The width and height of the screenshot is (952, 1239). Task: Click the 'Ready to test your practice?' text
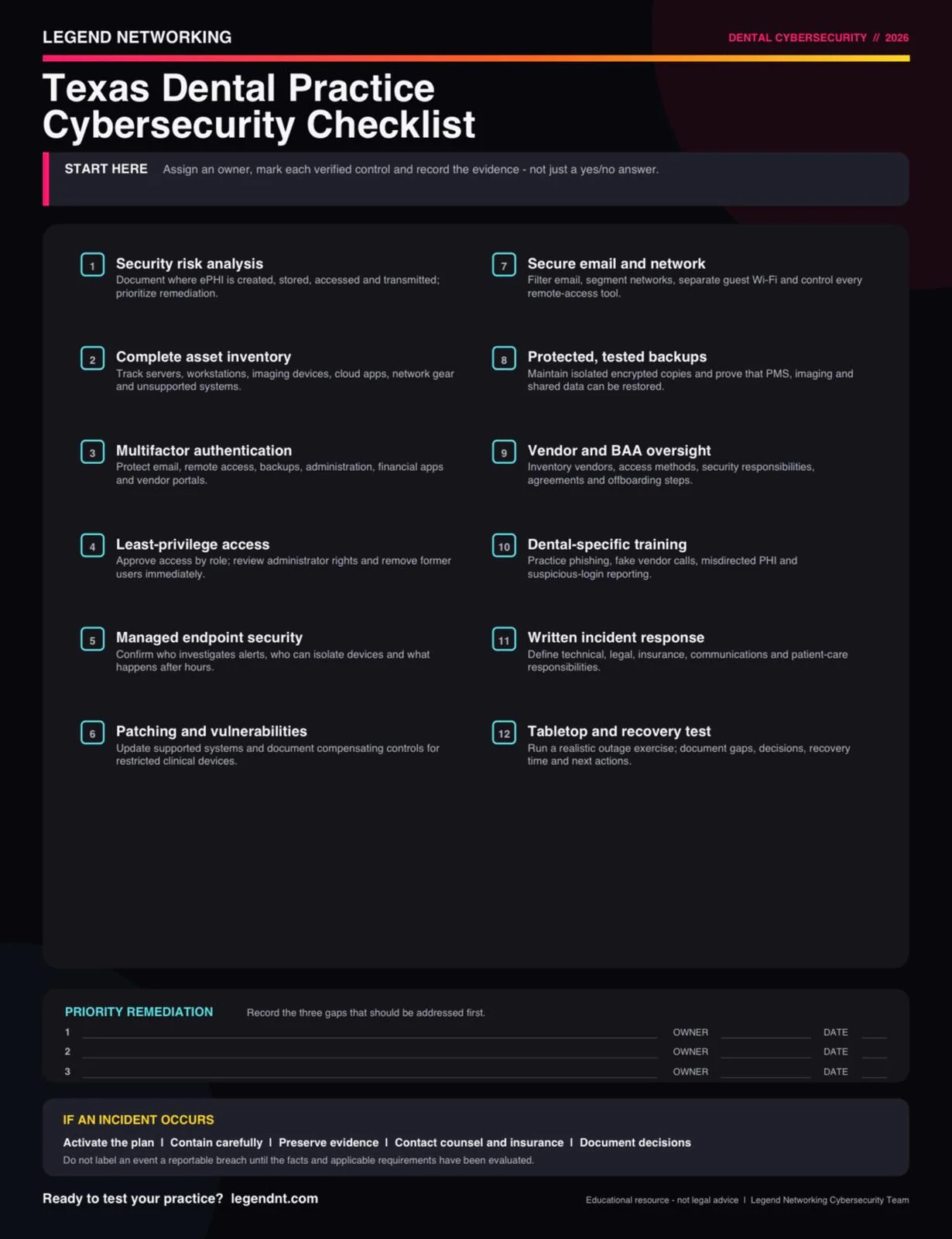coord(132,1199)
